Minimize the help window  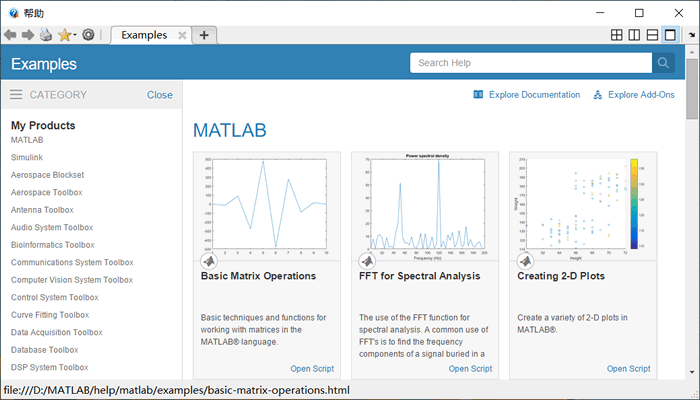[x=600, y=13]
